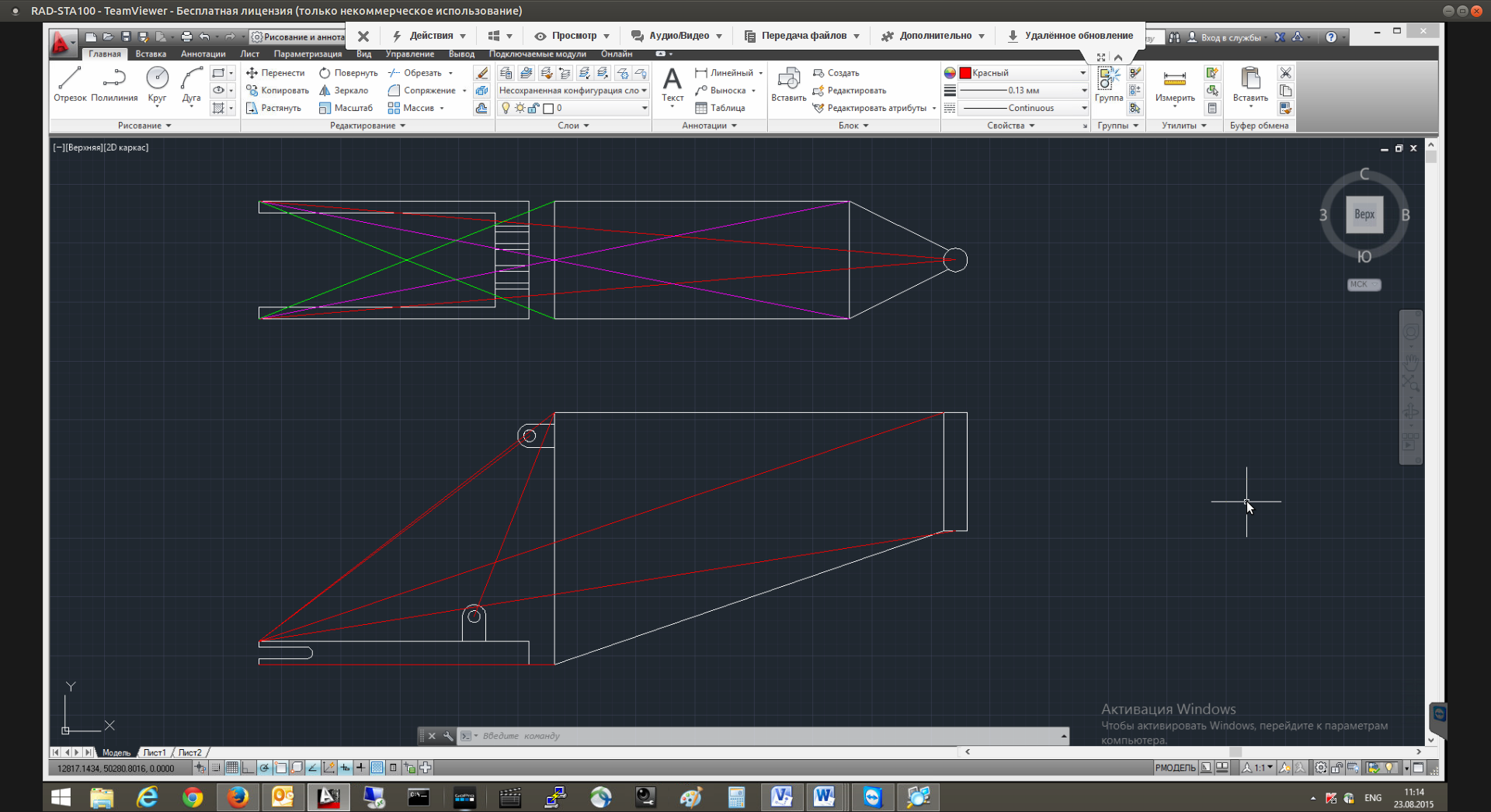This screenshot has width=1491, height=812.
Task: Open the Текст (Text) annotation tool
Action: click(x=673, y=84)
